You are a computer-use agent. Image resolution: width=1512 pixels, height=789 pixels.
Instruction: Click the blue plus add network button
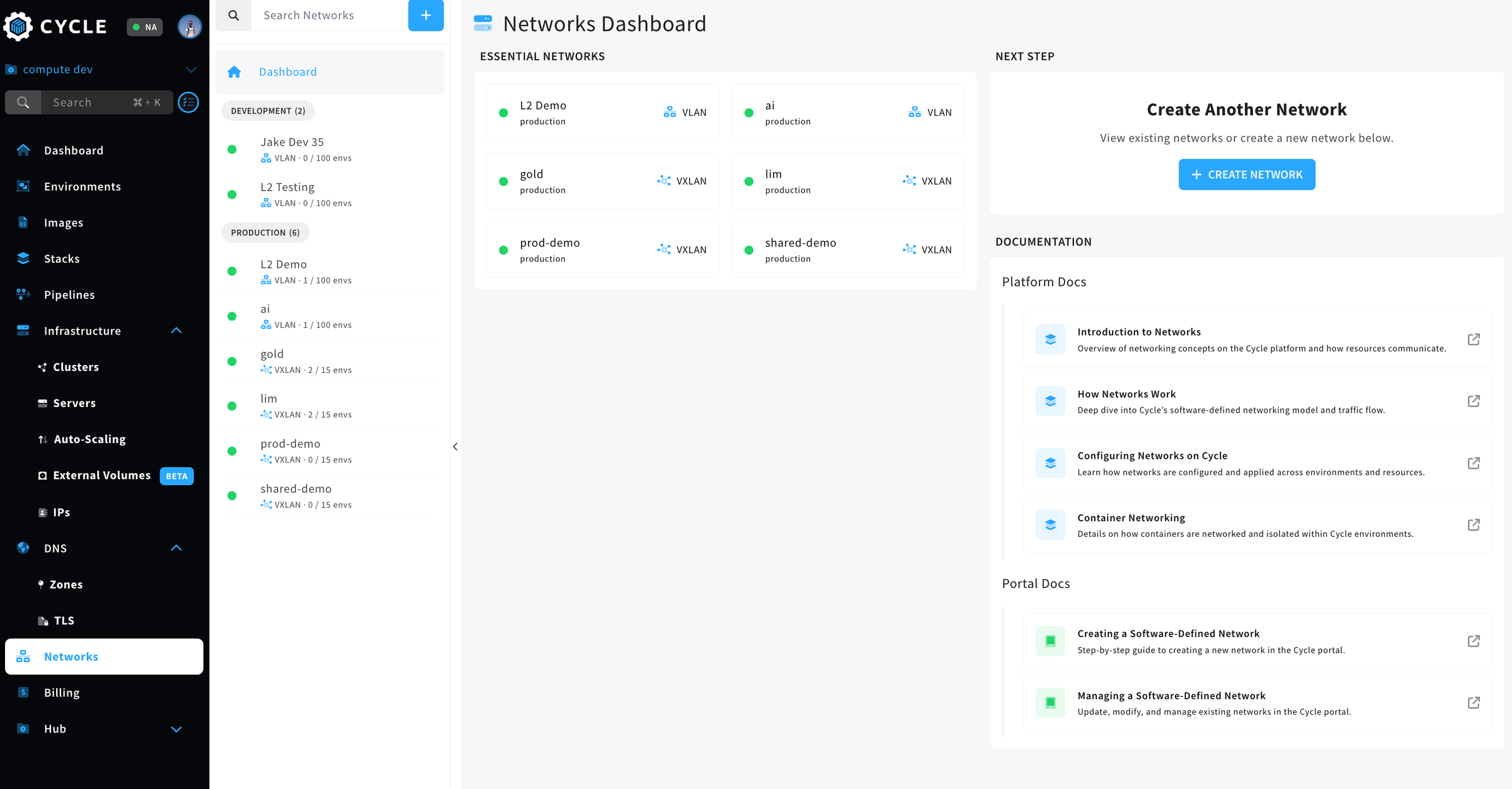[x=426, y=15]
